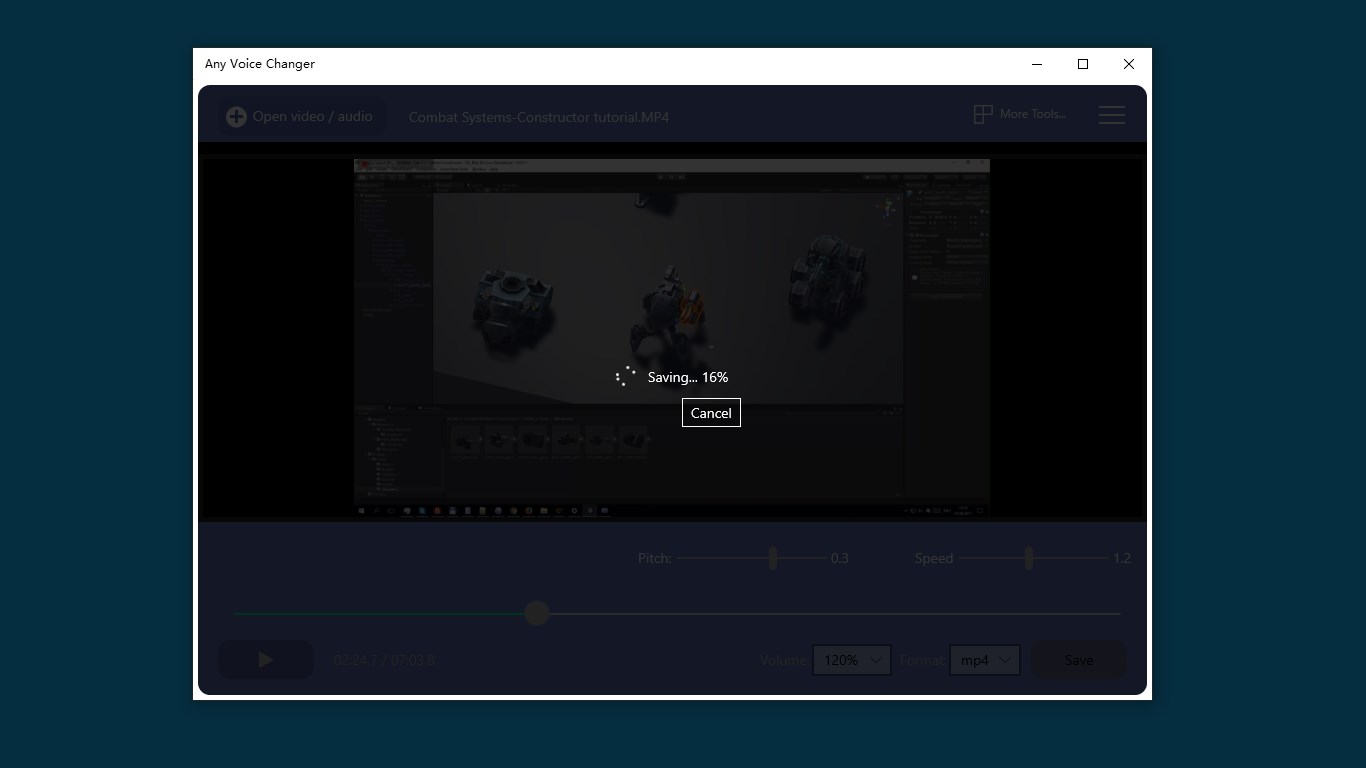Click the 02:24.7 / 07:03.8 time display

(x=384, y=660)
